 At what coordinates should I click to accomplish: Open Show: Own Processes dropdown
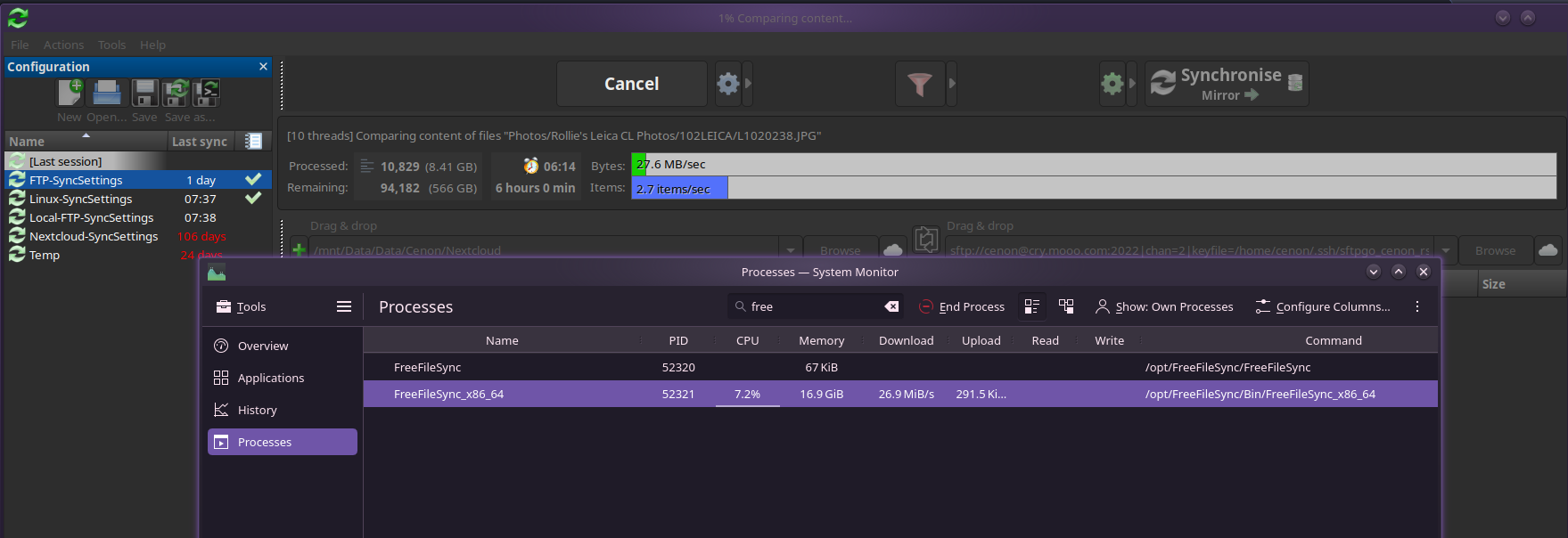coord(1164,306)
